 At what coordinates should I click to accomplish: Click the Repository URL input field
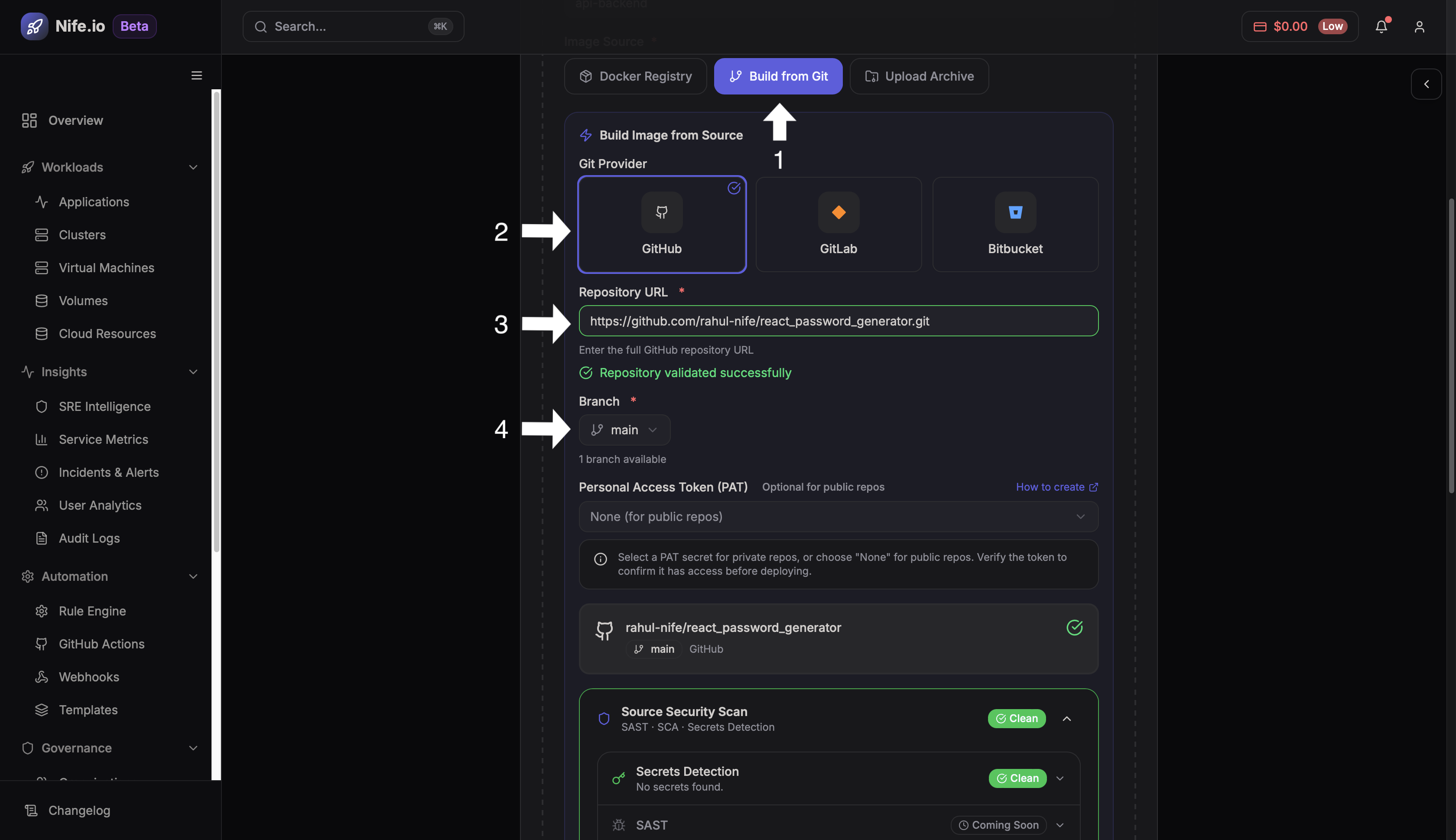(x=837, y=321)
